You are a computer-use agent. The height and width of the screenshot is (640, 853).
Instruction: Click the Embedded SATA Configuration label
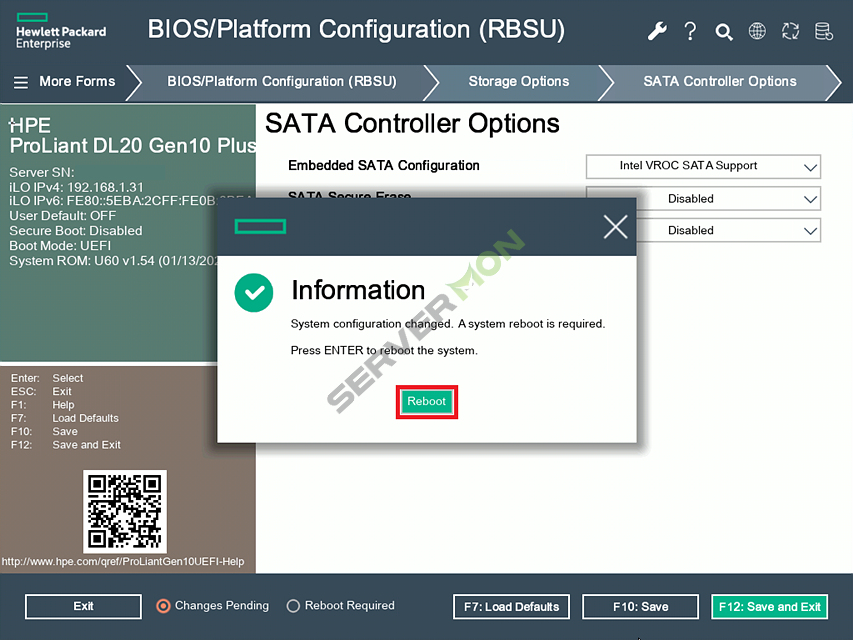384,165
